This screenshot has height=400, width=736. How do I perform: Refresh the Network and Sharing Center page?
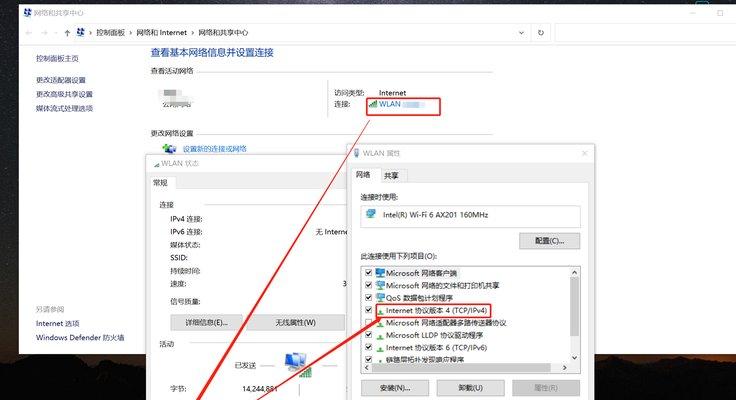pyautogui.click(x=541, y=32)
